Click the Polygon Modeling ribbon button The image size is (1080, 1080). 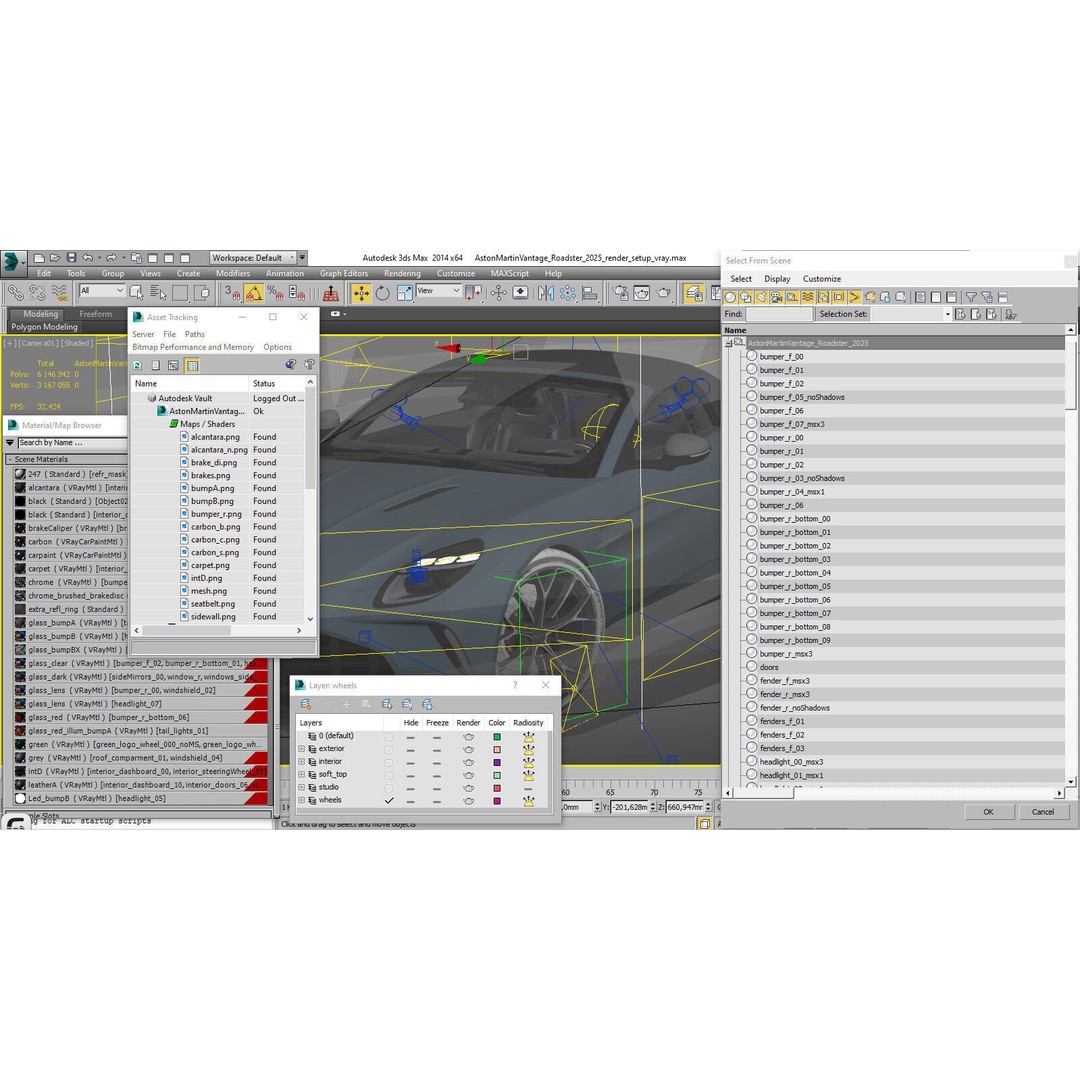[44, 327]
